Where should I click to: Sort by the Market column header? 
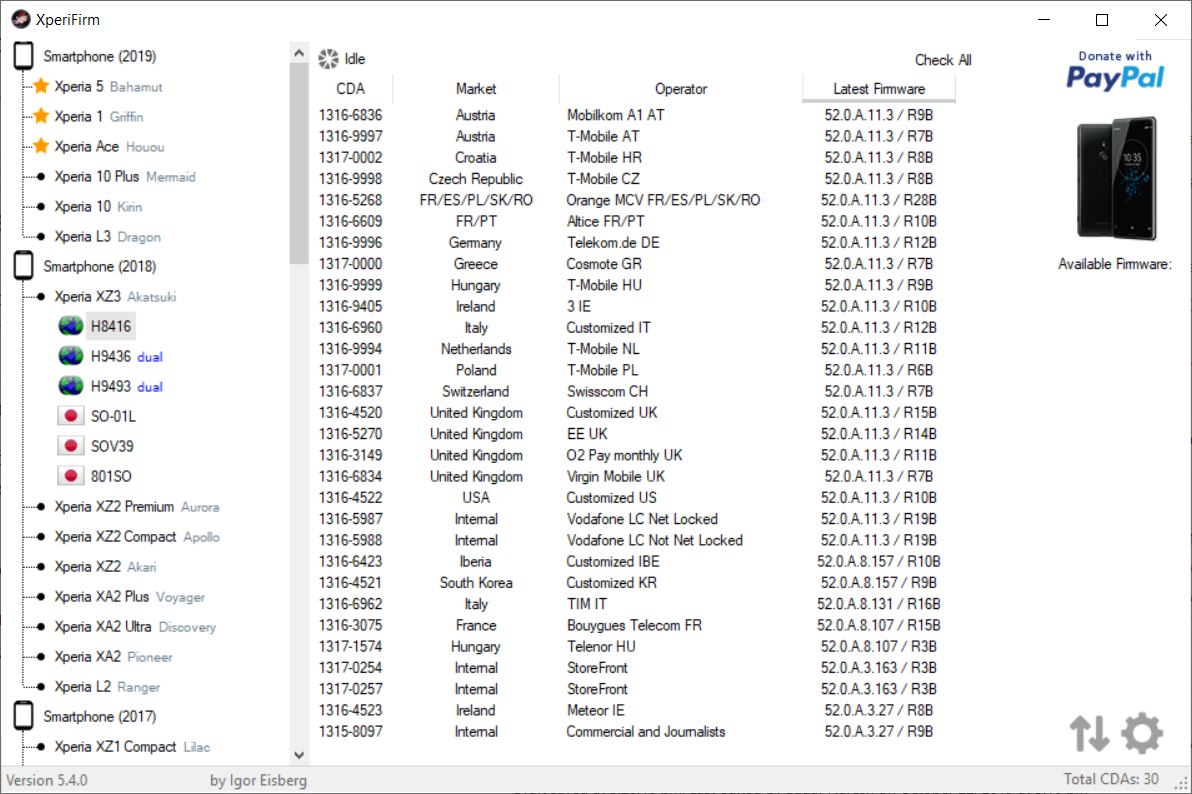[475, 89]
